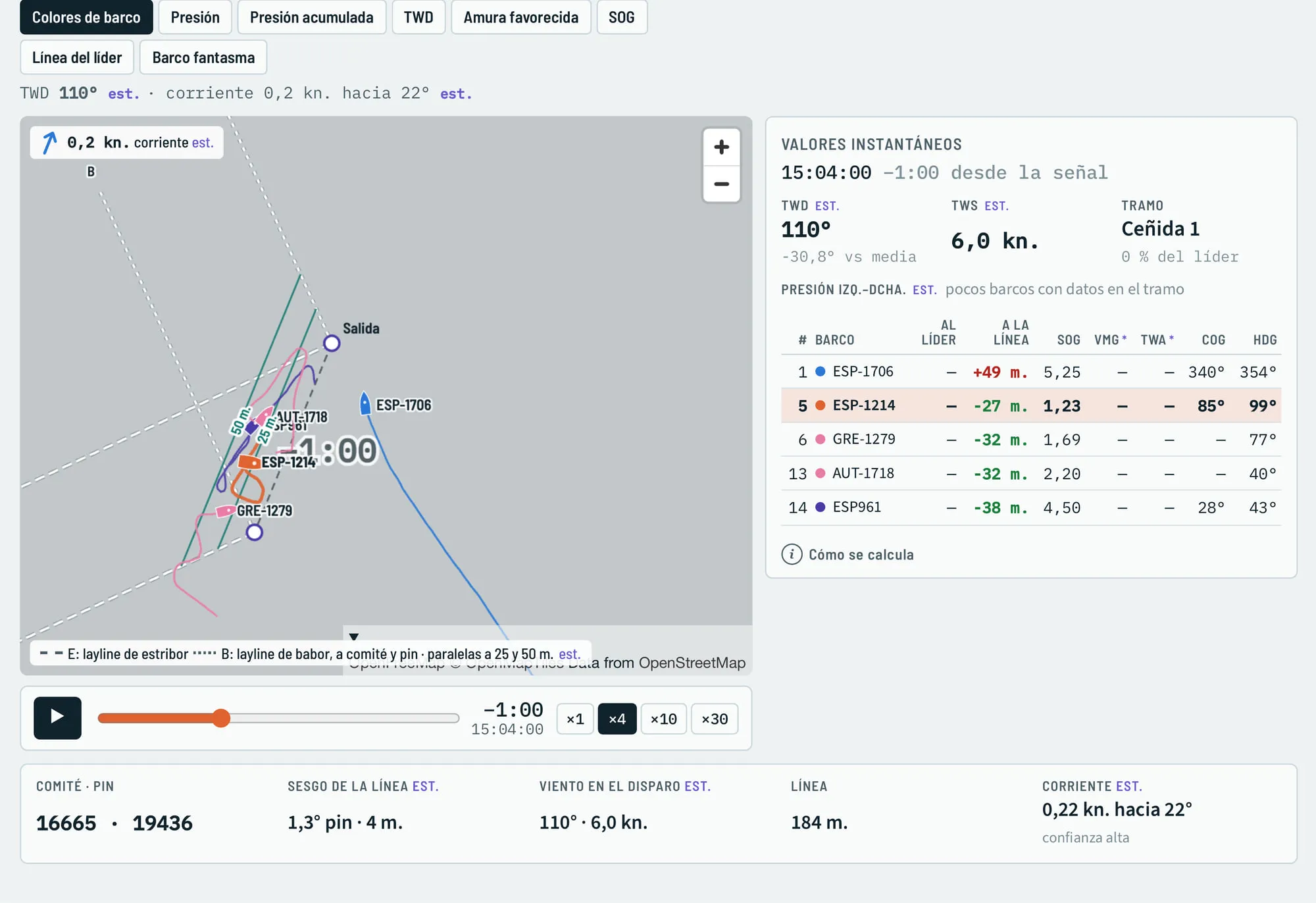Click the pink GRE-1279 boat marker on map
1316x903 pixels.
click(226, 511)
